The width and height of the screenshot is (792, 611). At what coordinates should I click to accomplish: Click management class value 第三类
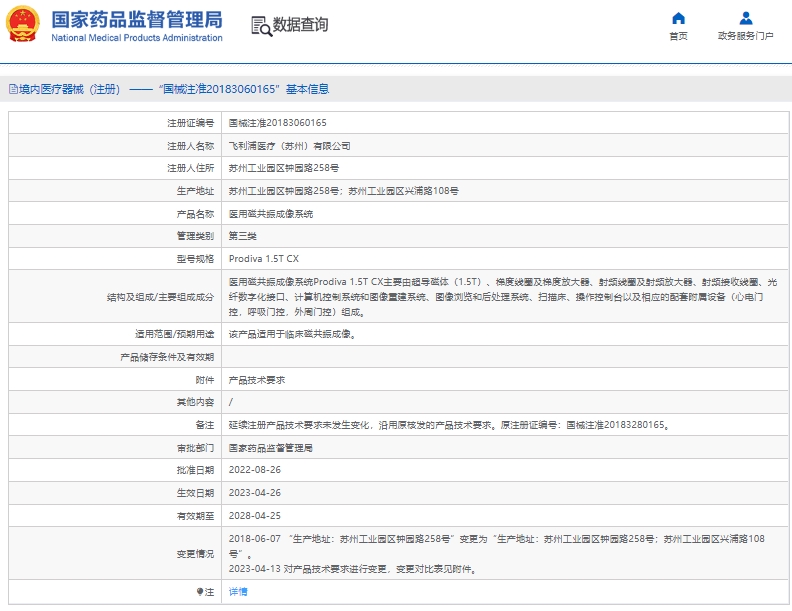(x=242, y=236)
